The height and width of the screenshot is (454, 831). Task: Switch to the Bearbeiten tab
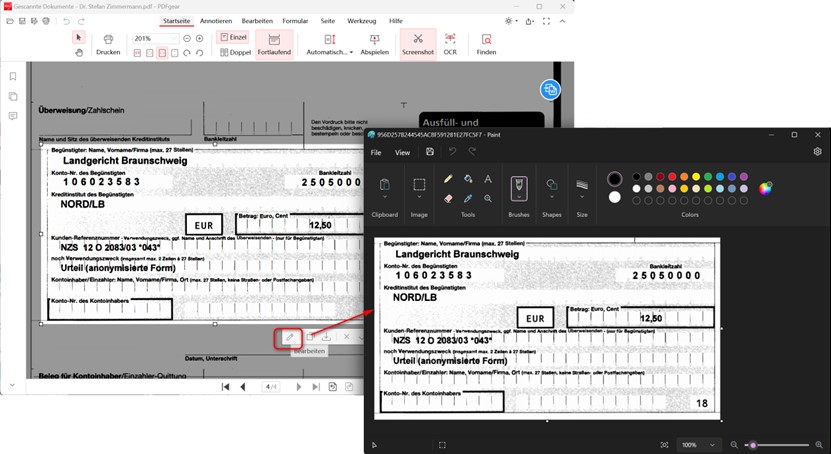coord(257,21)
